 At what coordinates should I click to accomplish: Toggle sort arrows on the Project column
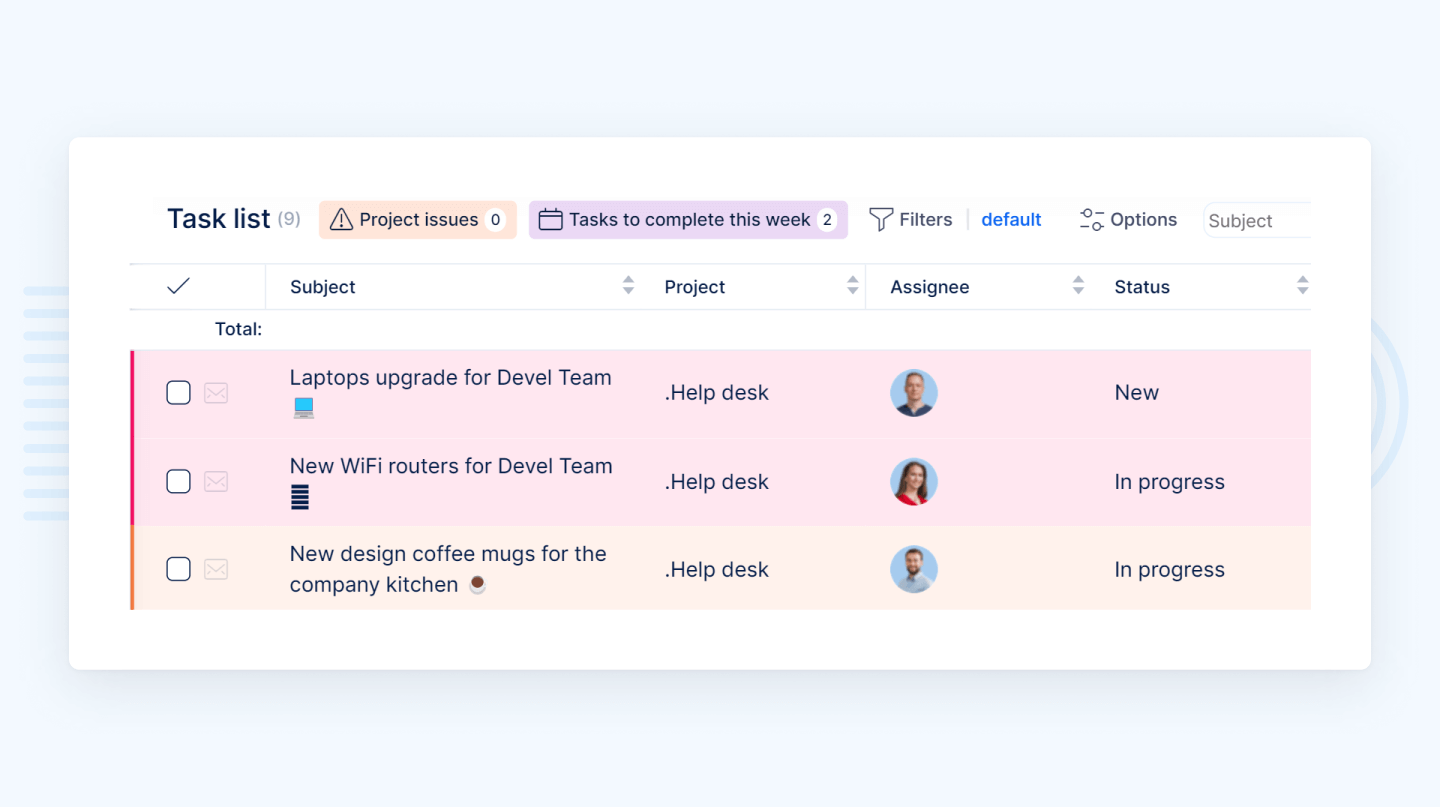coord(852,286)
